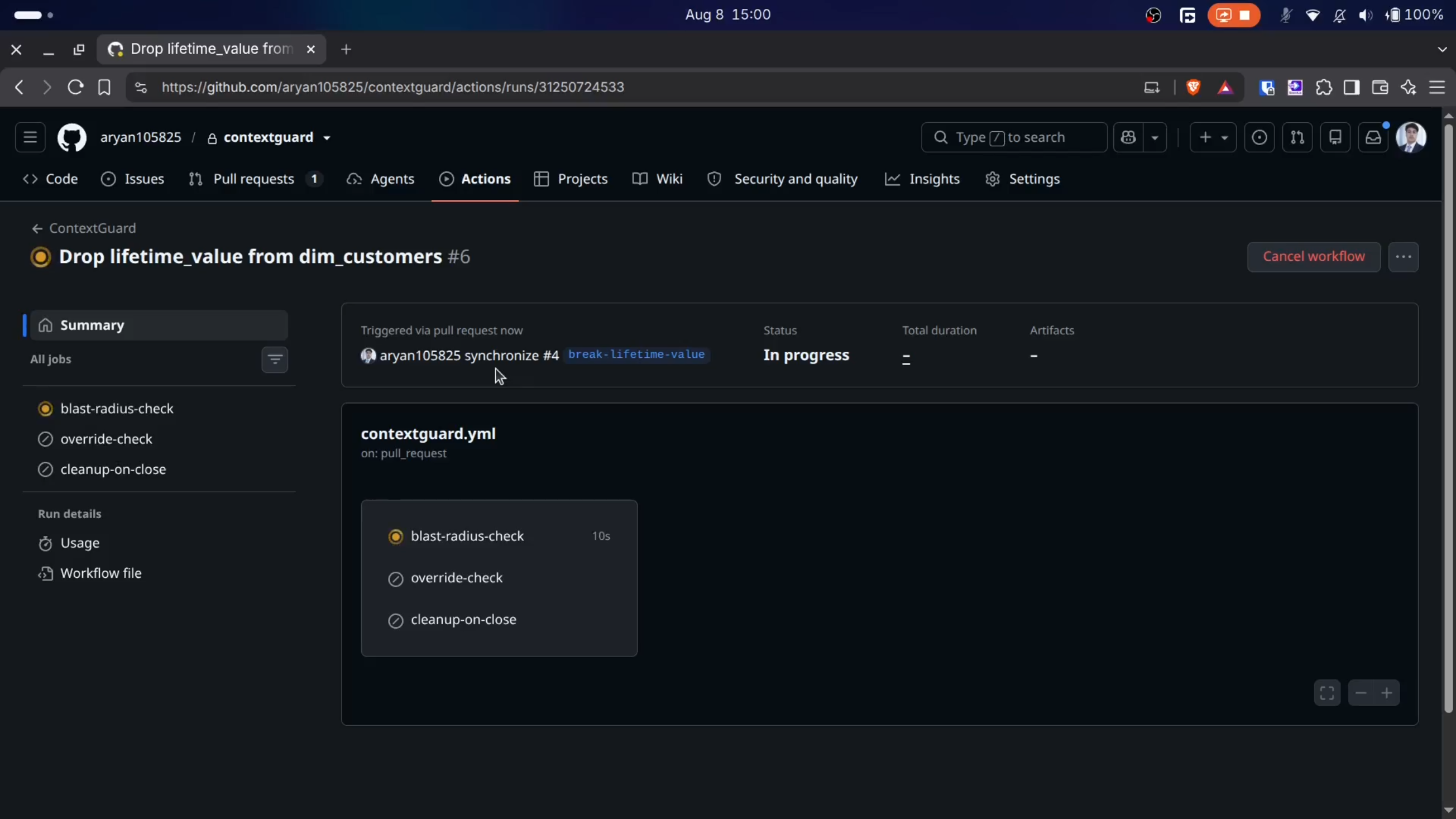Open the Brave Rewards triangle icon
The width and height of the screenshot is (1456, 819).
click(1225, 87)
